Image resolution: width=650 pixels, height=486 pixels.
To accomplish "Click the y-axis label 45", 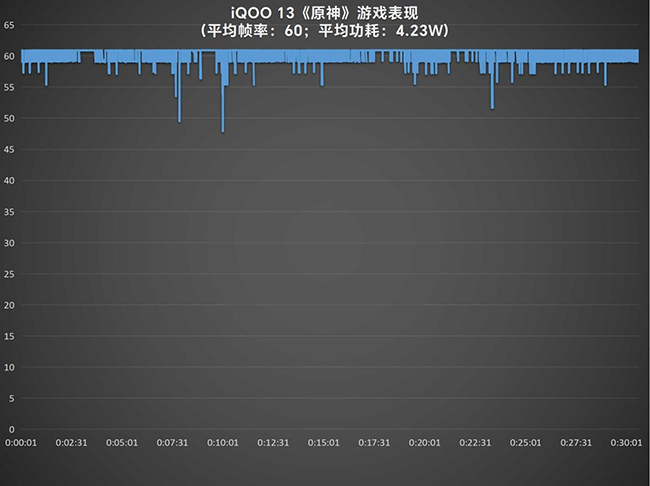I will coord(9,150).
